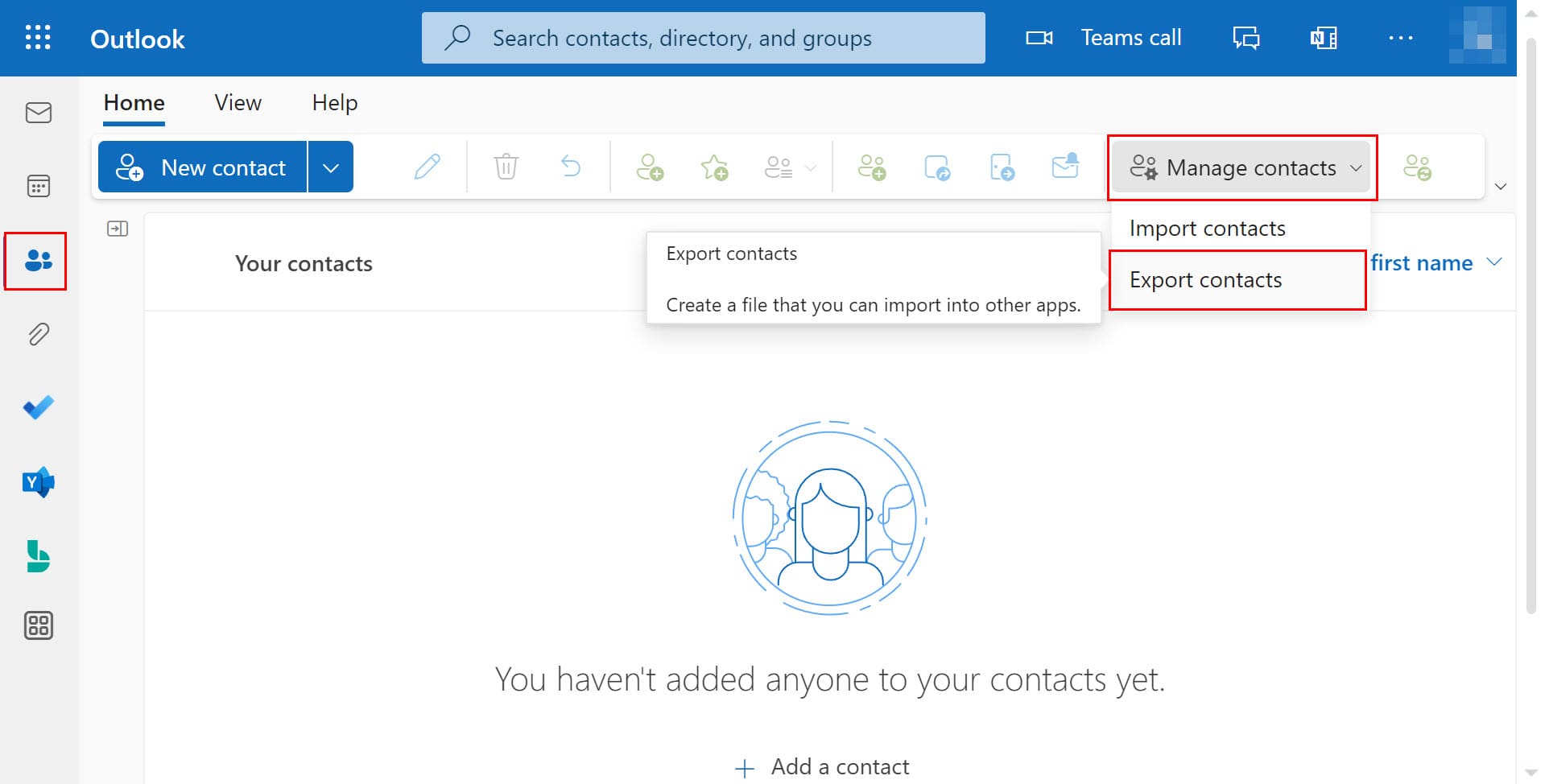Expand the ribbon using the chevron
This screenshot has width=1545, height=784.
click(x=1500, y=187)
